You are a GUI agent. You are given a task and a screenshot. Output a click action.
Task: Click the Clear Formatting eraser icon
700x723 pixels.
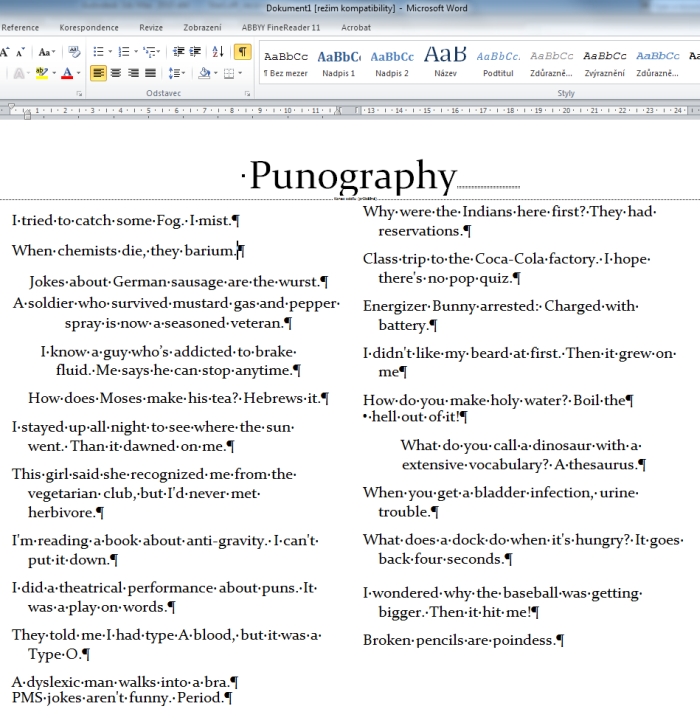[x=74, y=52]
